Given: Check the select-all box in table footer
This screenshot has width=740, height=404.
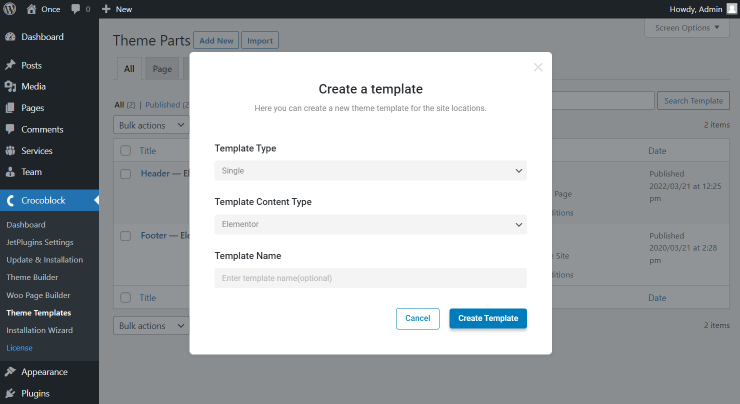Looking at the screenshot, I should (126, 298).
